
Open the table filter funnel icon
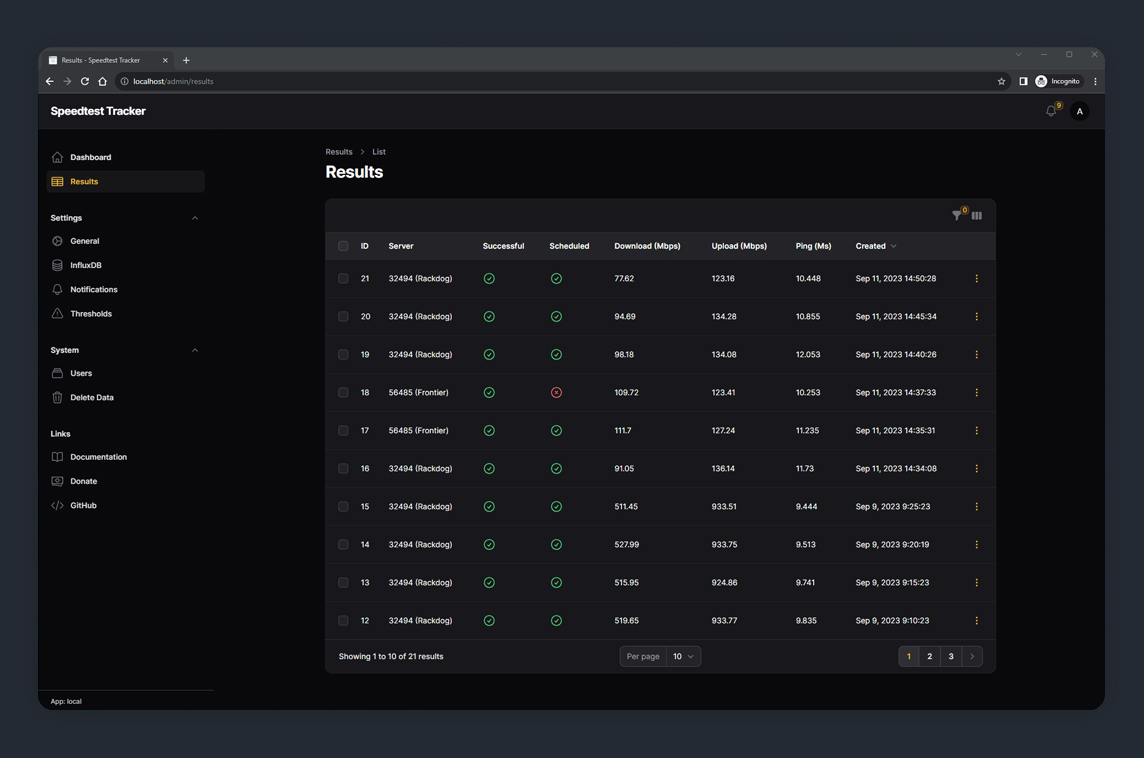coord(956,215)
